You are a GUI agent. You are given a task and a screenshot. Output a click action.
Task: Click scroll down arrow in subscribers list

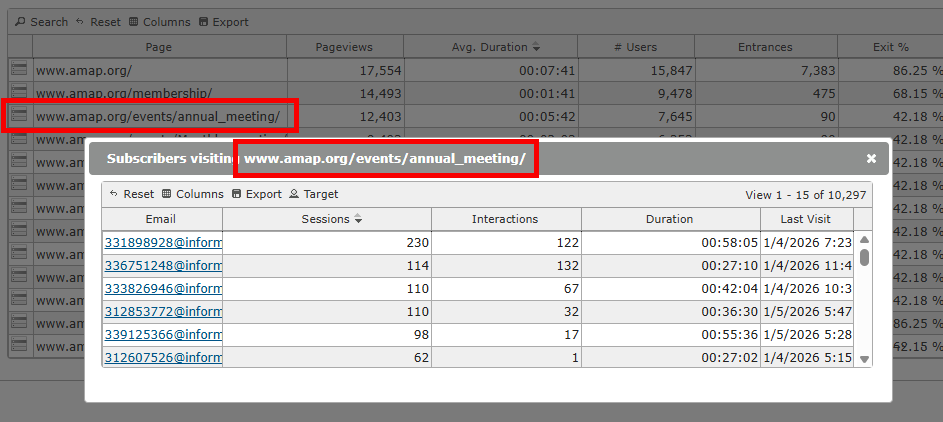pos(864,359)
